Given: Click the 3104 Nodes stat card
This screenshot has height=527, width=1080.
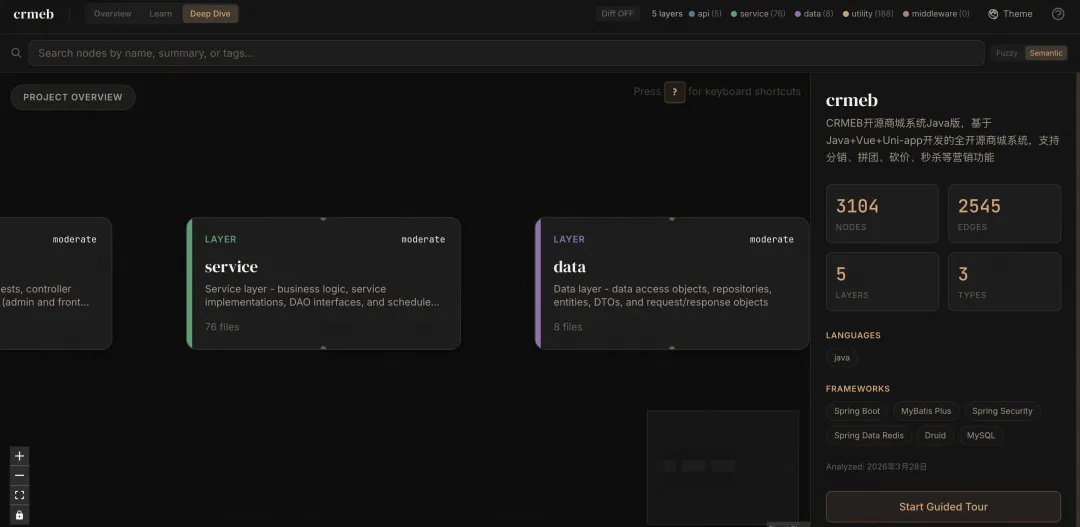Looking at the screenshot, I should click(x=882, y=214).
